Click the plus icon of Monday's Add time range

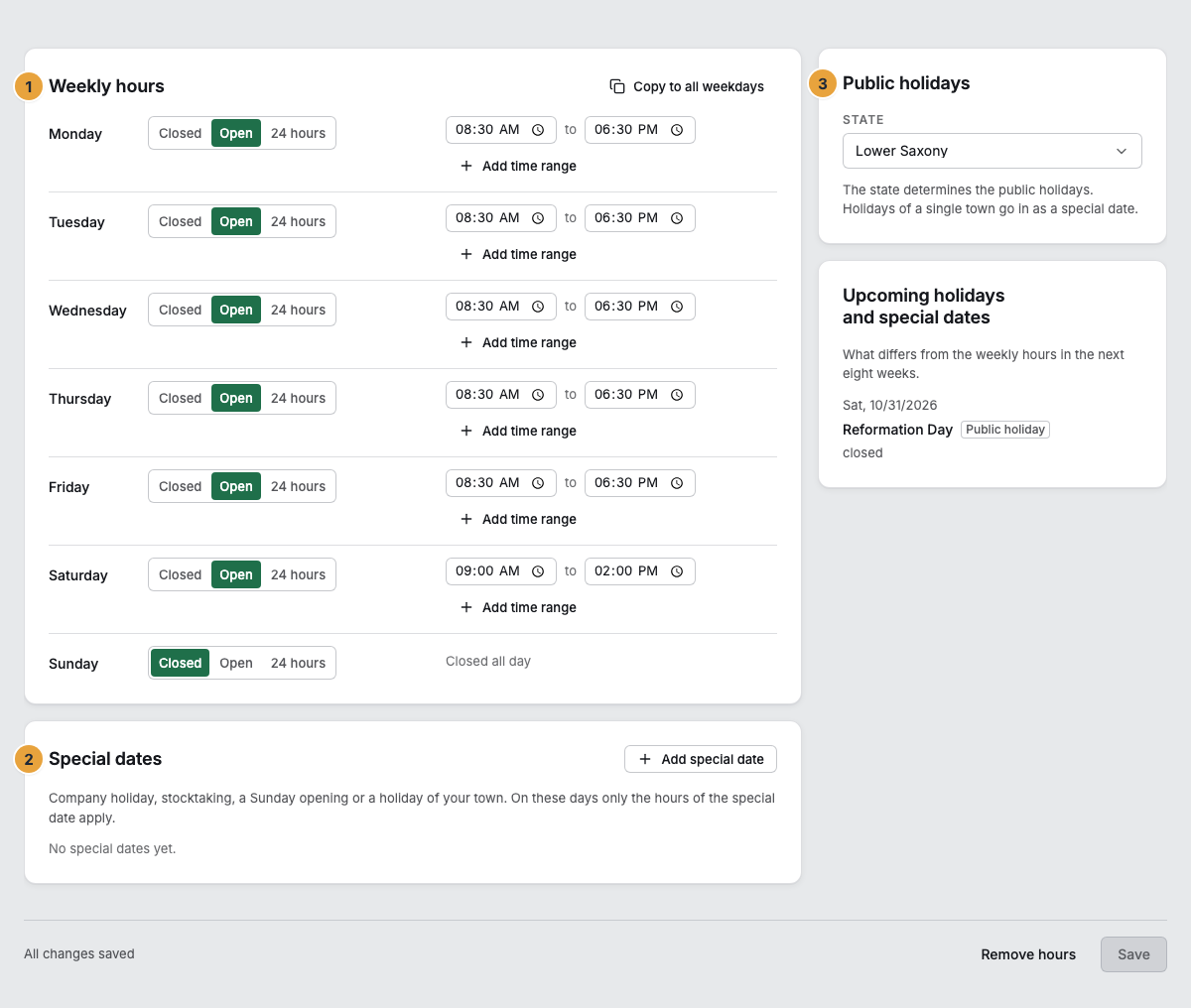[x=466, y=166]
